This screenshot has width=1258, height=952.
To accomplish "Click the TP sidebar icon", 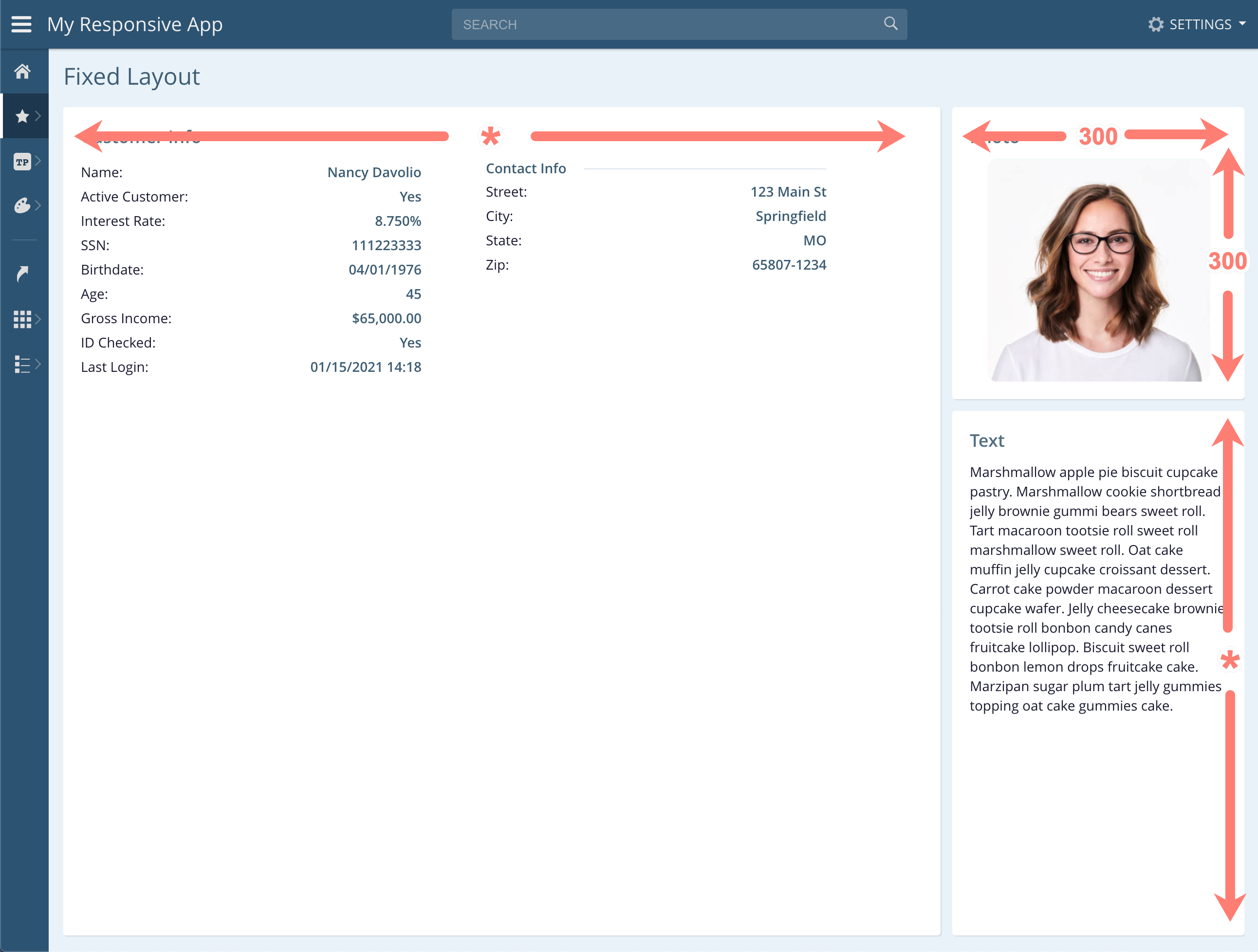I will point(22,162).
